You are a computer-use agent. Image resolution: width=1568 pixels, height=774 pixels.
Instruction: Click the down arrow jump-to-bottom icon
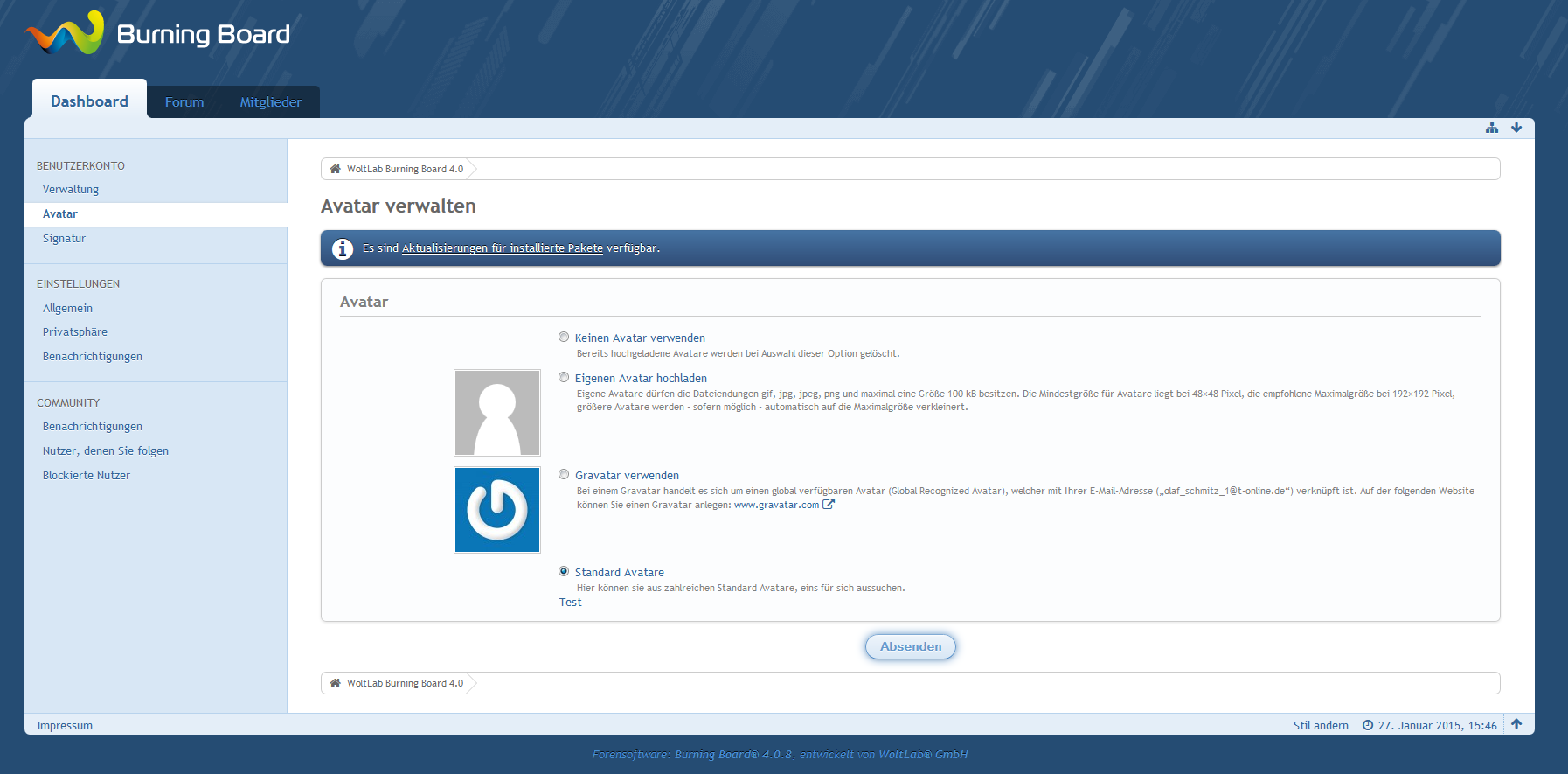point(1516,128)
